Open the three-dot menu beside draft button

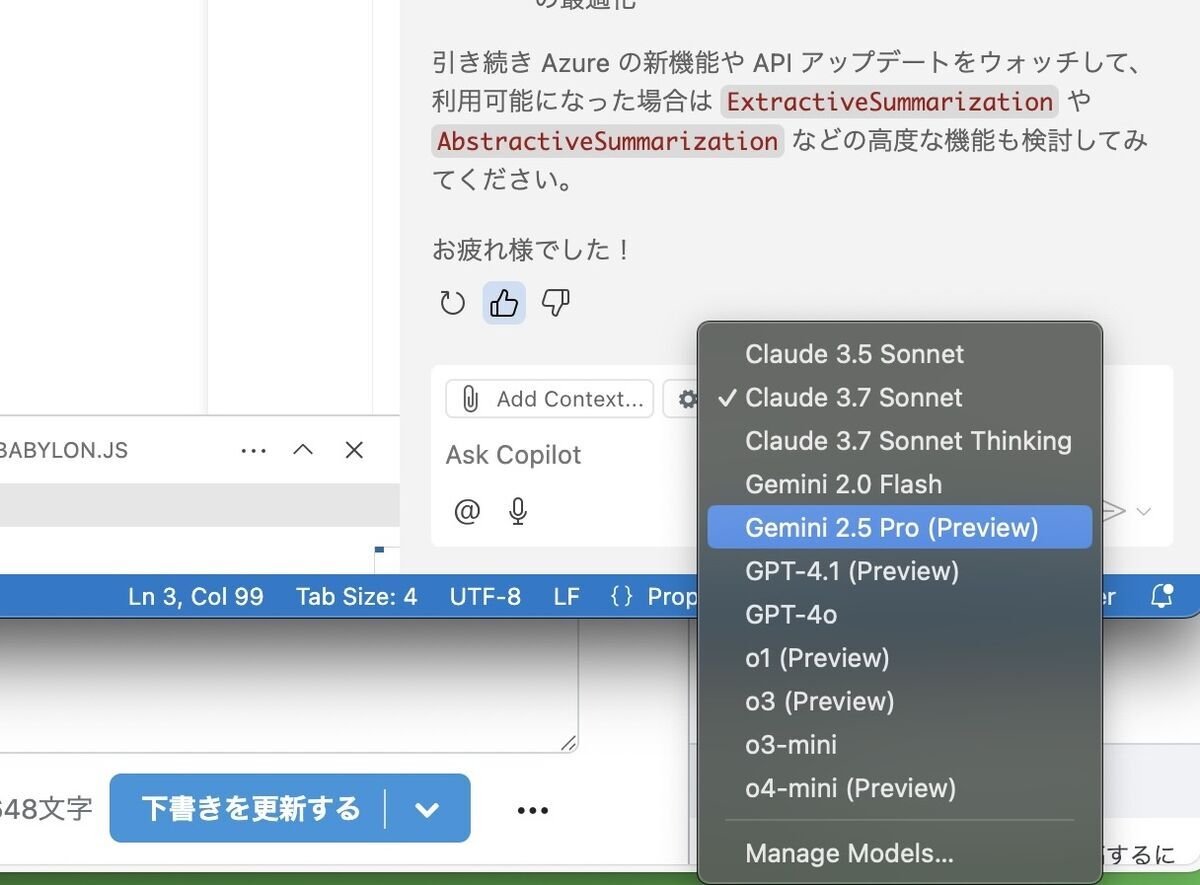point(533,810)
